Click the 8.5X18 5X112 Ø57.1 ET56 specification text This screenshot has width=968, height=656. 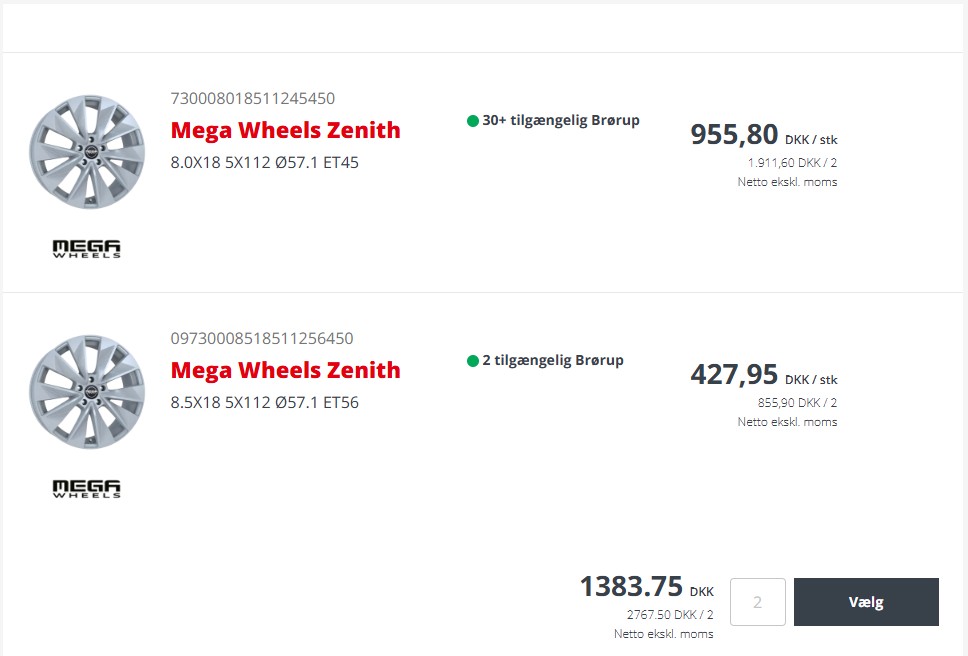(264, 402)
